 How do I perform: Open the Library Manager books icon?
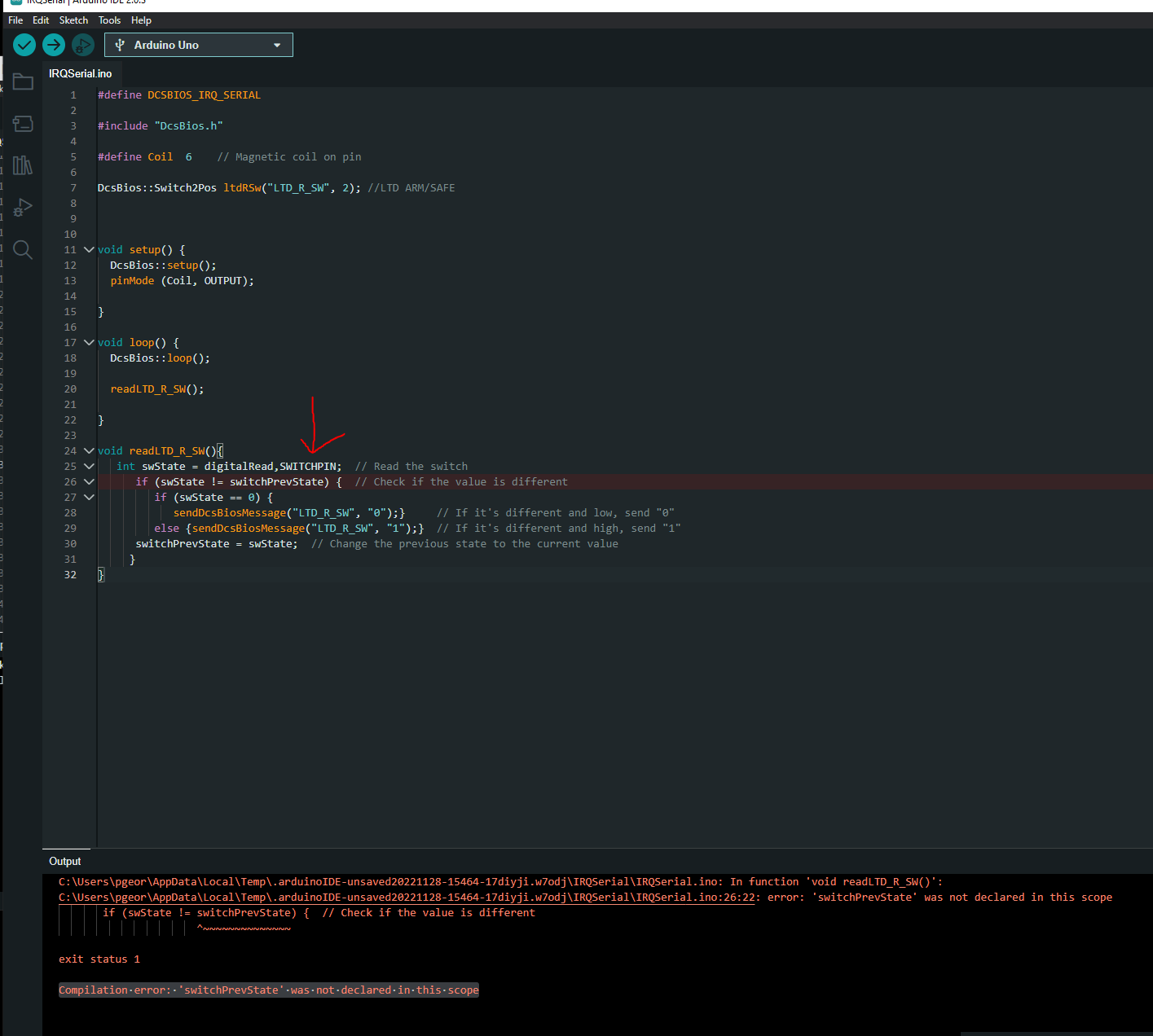[23, 165]
